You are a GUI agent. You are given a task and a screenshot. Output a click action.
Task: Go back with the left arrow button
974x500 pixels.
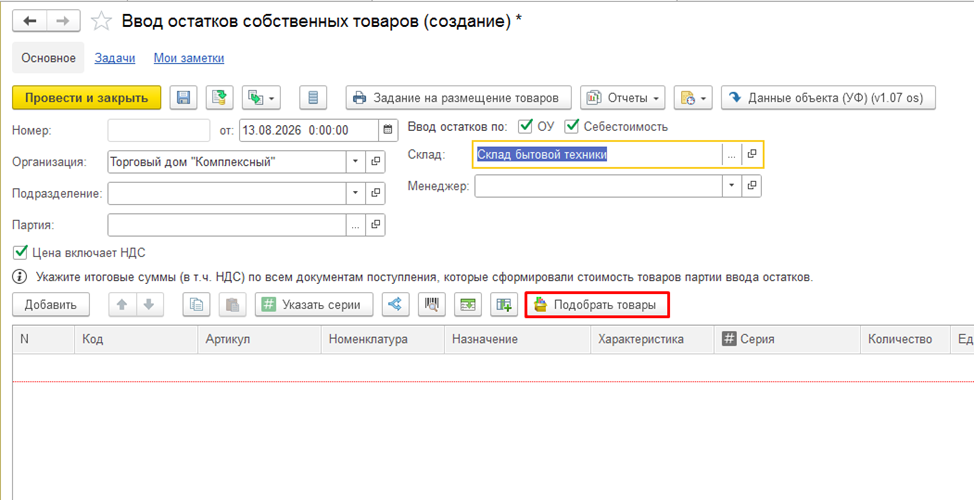point(29,21)
